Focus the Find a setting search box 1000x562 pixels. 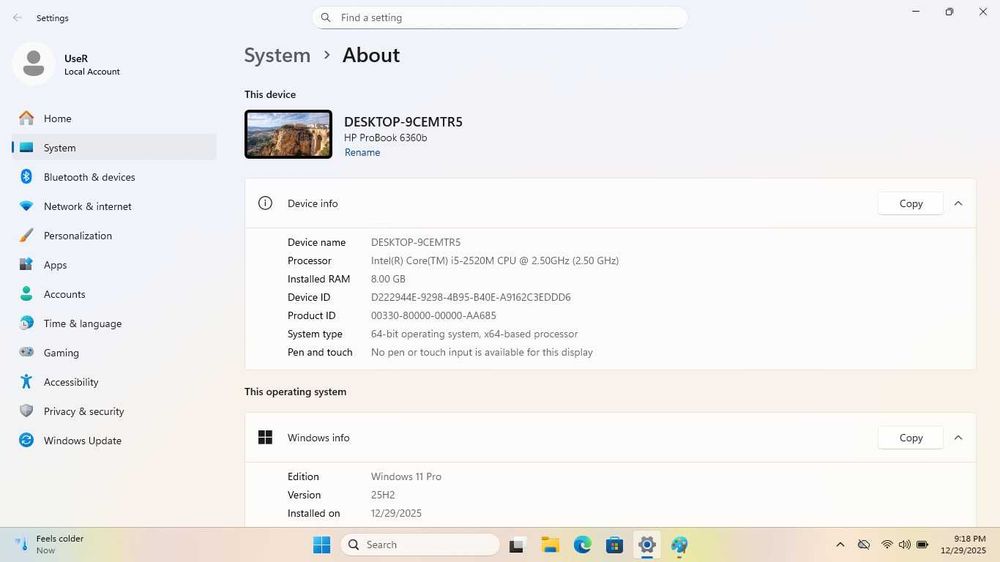pyautogui.click(x=499, y=18)
